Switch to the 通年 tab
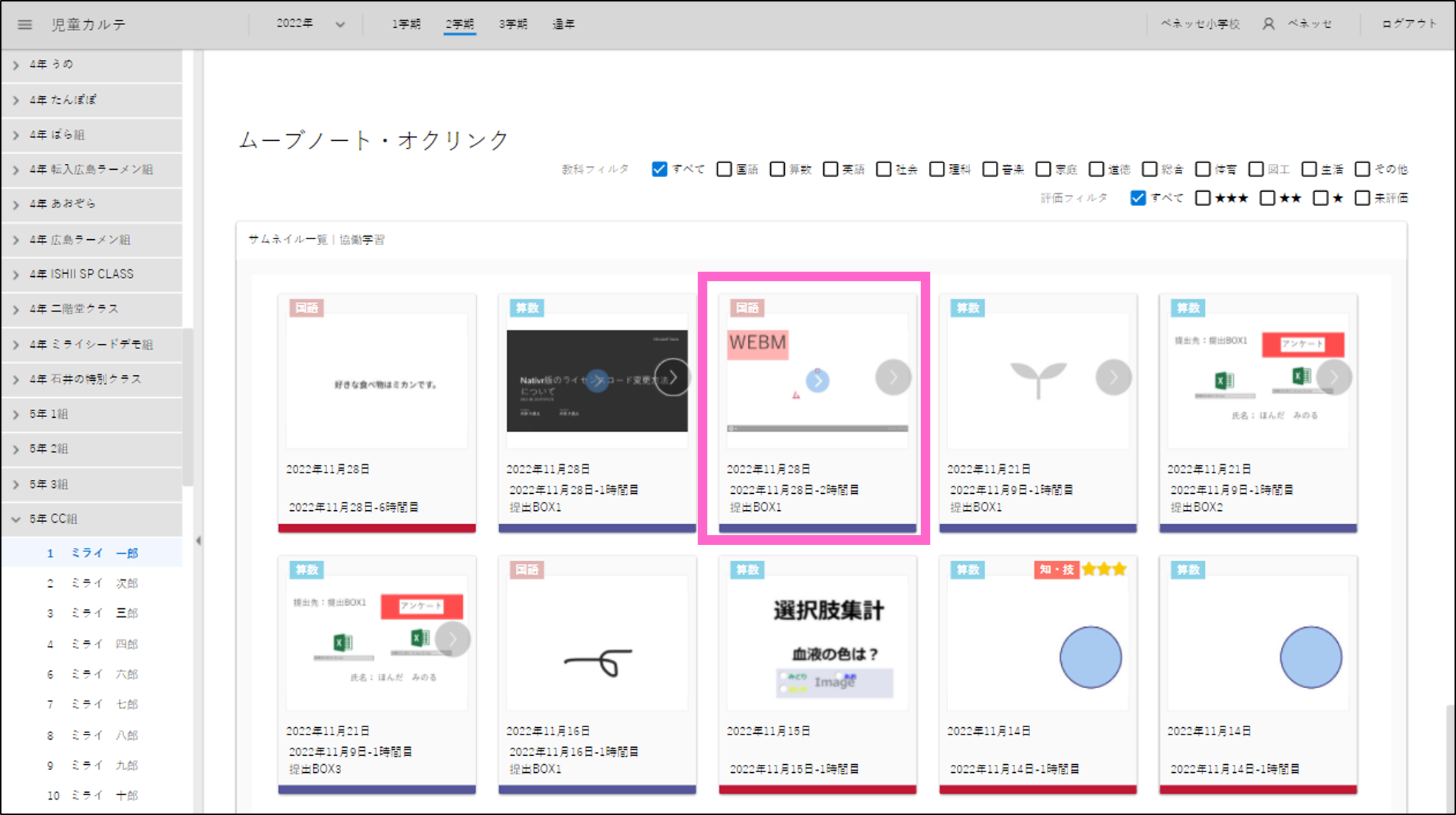The height and width of the screenshot is (815, 1456). pyautogui.click(x=564, y=24)
